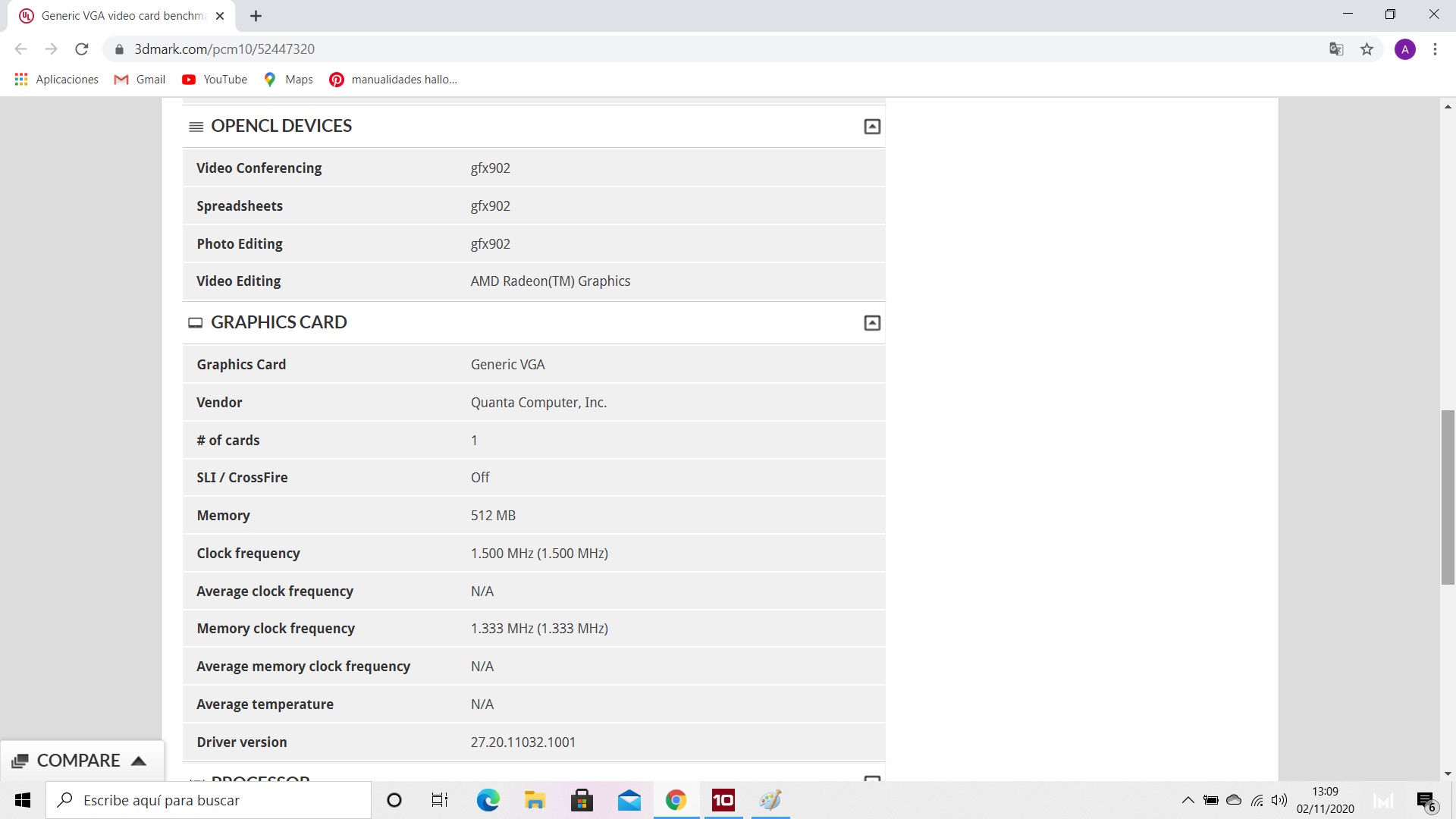The width and height of the screenshot is (1456, 819).
Task: Open a new browser tab
Action: [x=256, y=16]
